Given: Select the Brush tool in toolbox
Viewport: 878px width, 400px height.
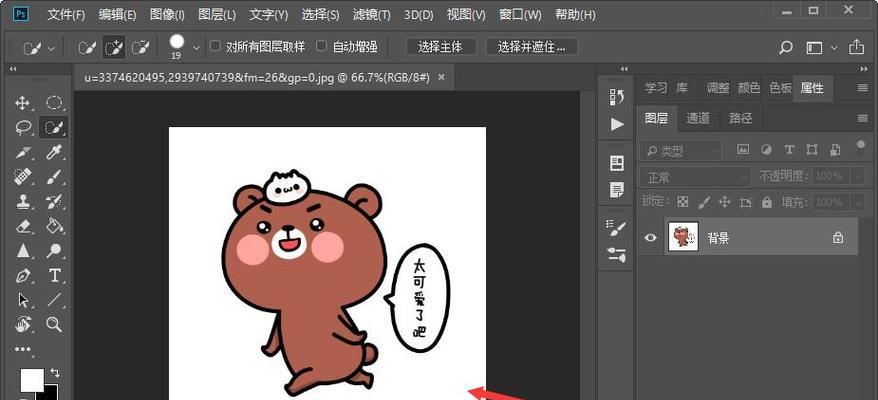Looking at the screenshot, I should (x=54, y=177).
